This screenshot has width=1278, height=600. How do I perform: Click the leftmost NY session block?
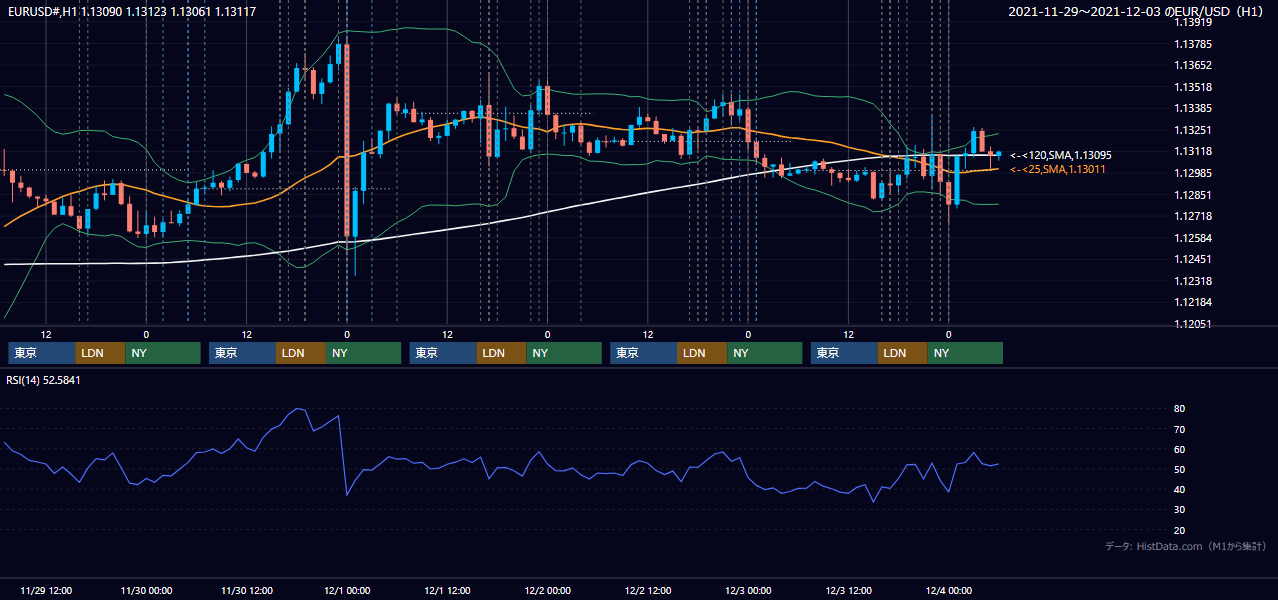tap(163, 353)
